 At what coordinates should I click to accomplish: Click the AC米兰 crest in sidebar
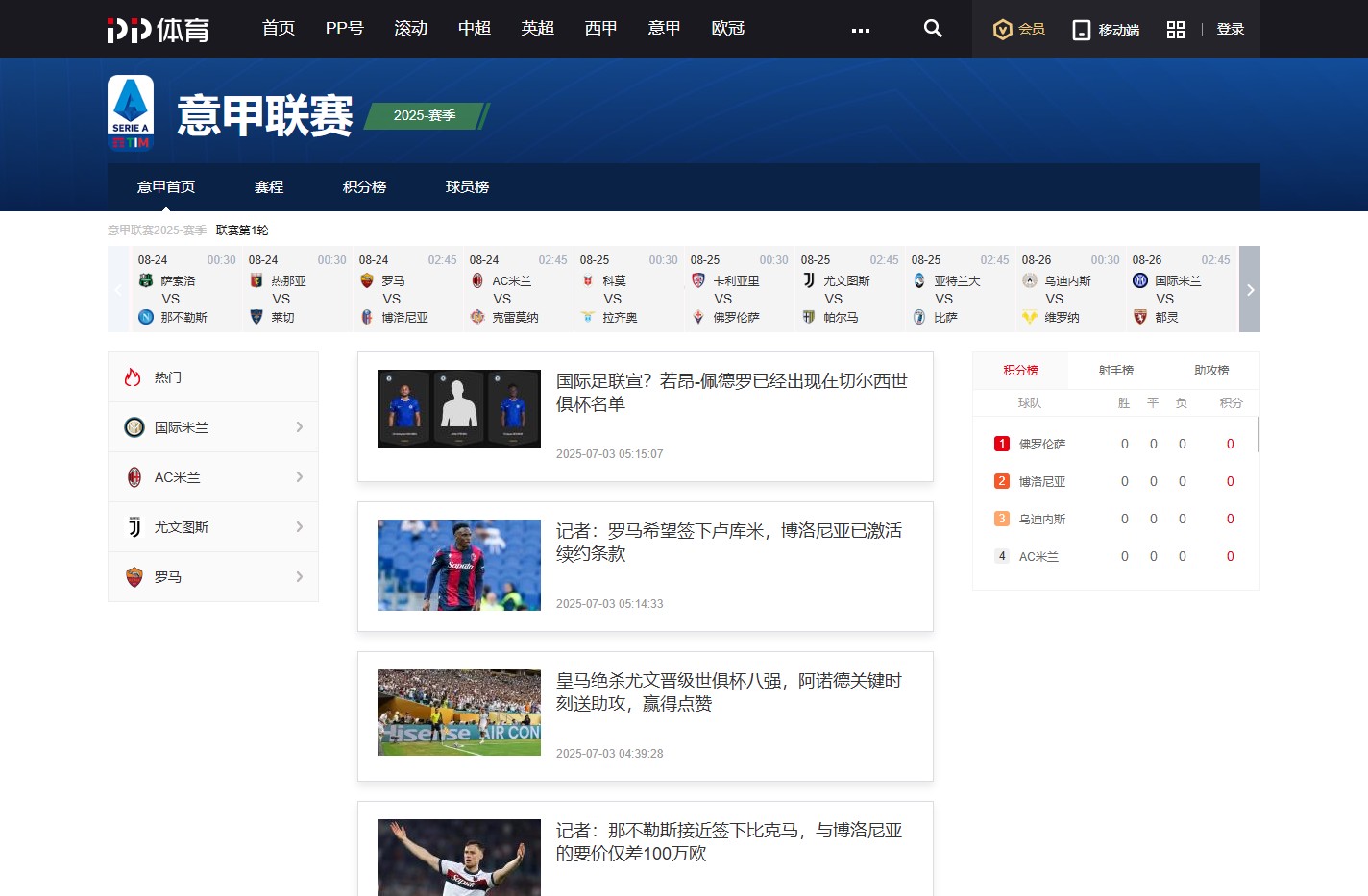point(134,477)
